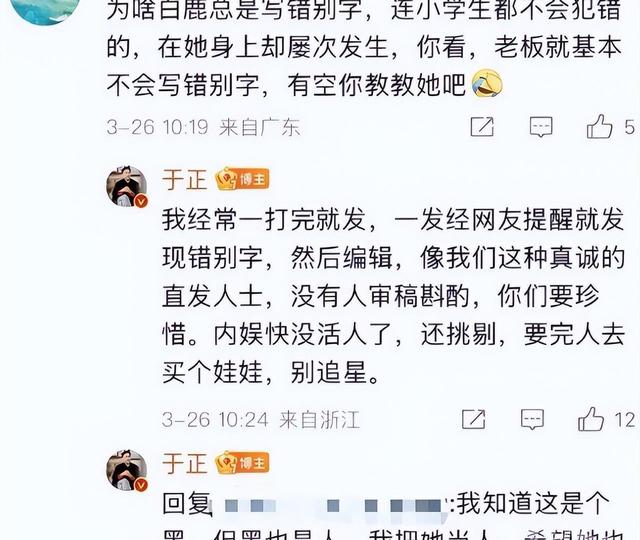Viewport: 640px width, 540px height.
Task: Tap the laughing-crying emoji in top comment
Action: [x=487, y=84]
